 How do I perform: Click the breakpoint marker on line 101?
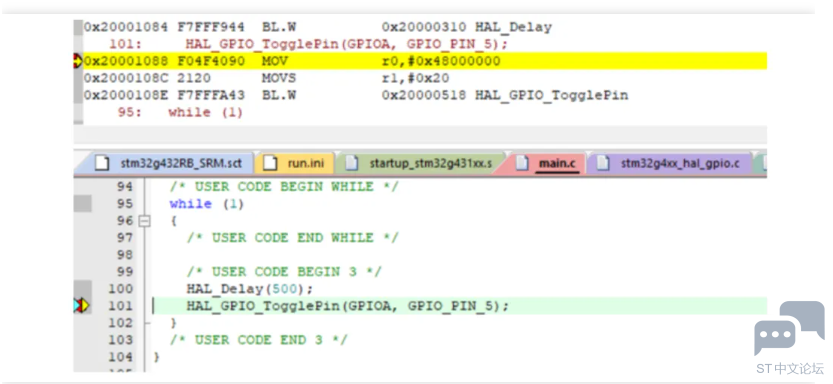82,305
